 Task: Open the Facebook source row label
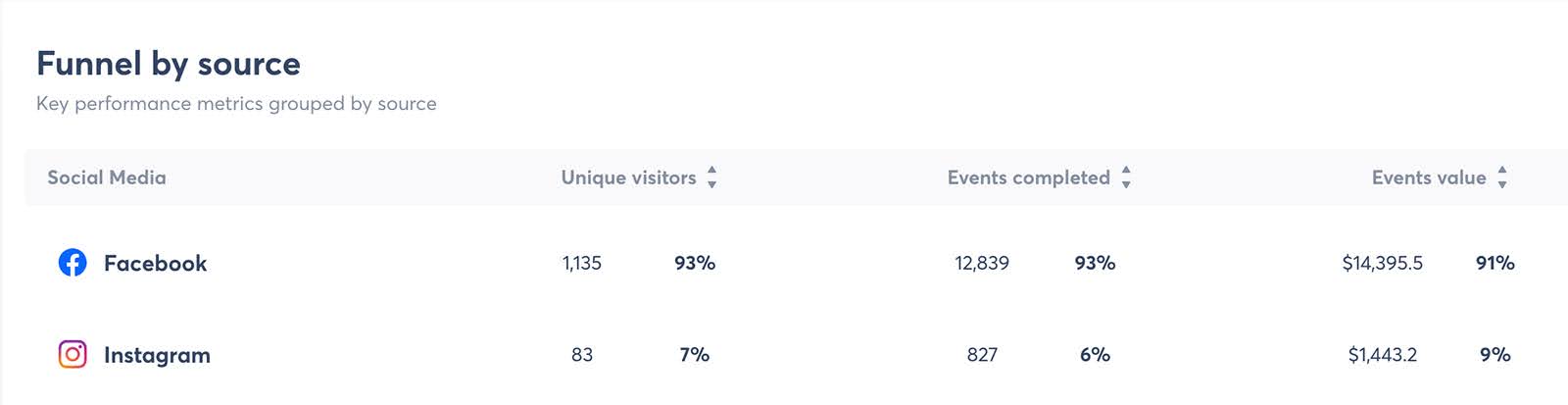tap(155, 263)
